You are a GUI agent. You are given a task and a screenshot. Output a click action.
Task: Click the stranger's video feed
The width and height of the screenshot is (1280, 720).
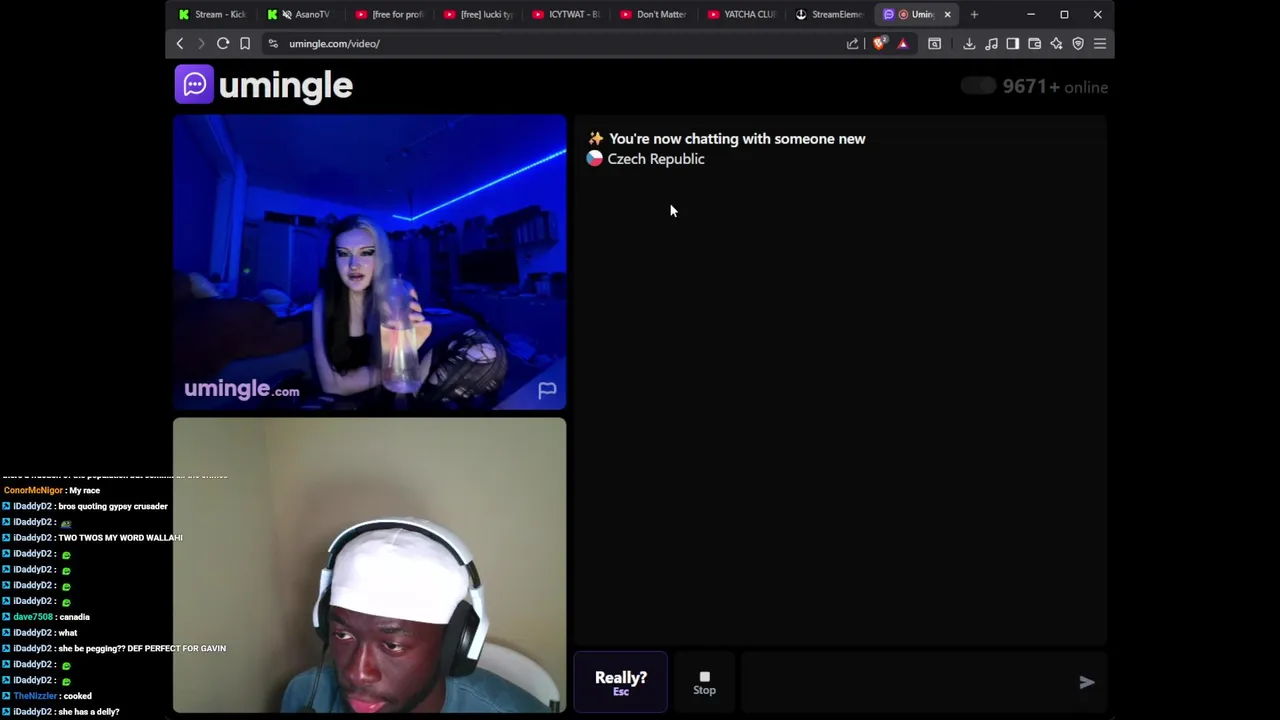[369, 262]
